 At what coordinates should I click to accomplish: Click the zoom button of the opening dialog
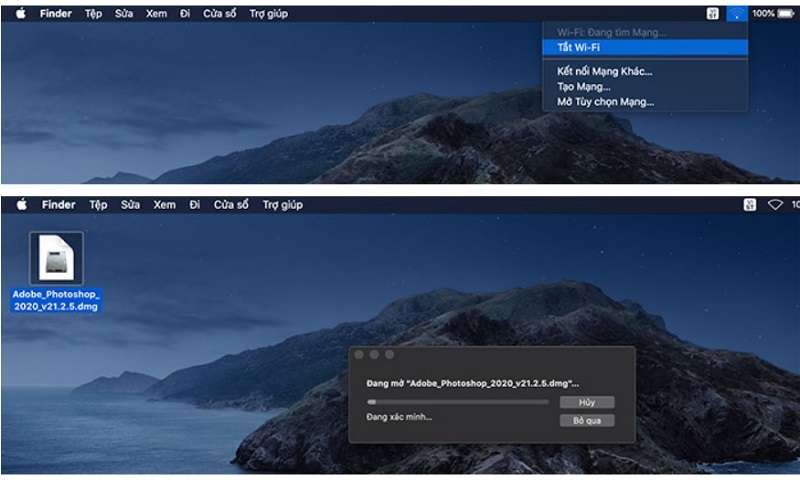tap(390, 355)
